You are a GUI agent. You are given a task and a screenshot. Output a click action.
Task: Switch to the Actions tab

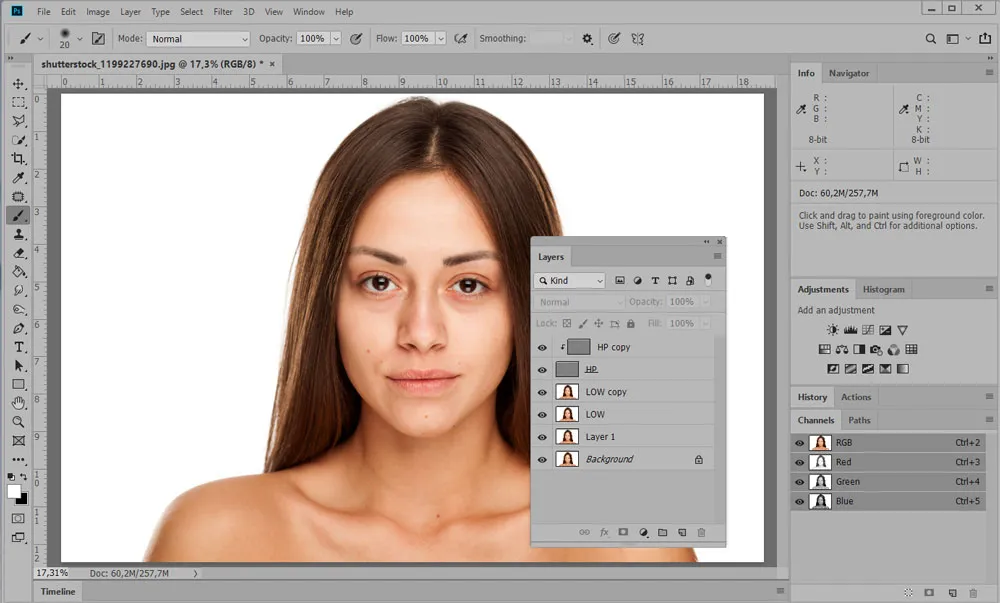tap(856, 397)
